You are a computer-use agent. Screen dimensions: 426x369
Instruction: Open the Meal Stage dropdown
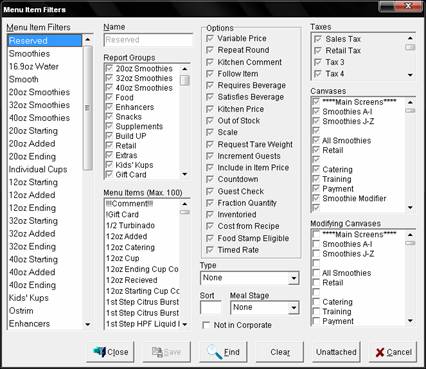click(294, 307)
